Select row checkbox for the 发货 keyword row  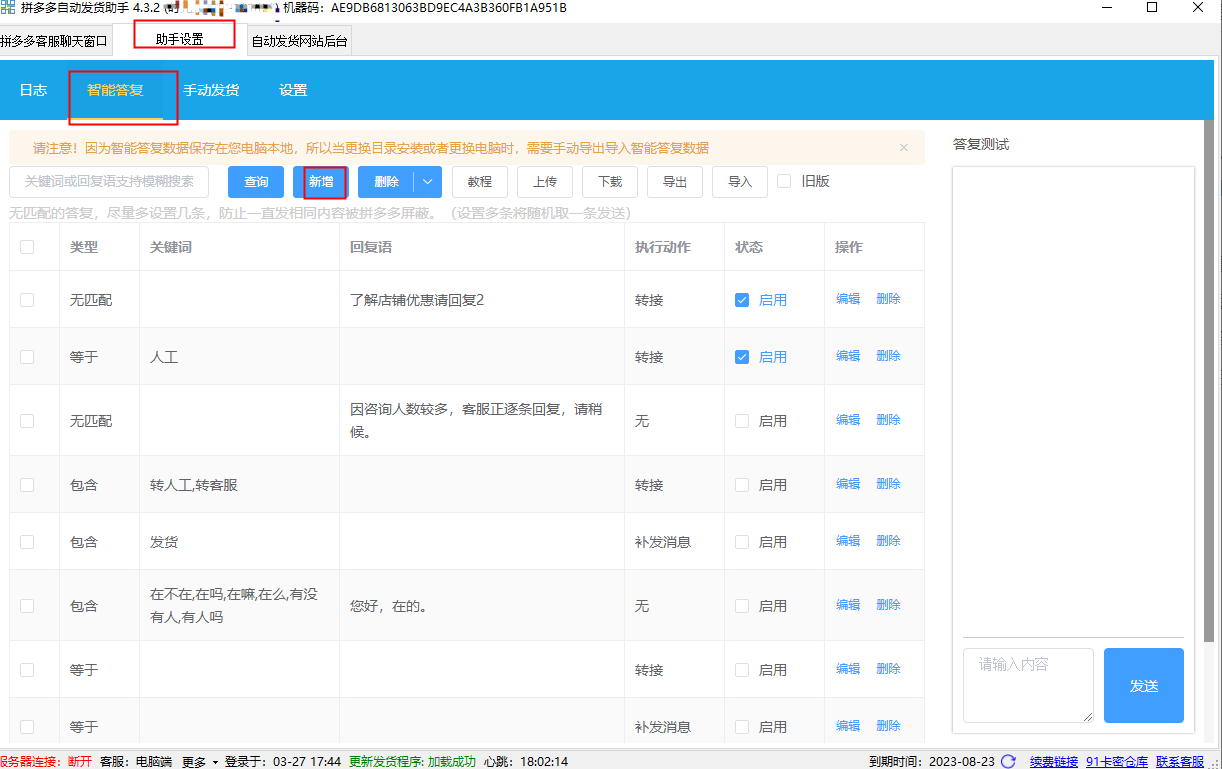click(27, 542)
